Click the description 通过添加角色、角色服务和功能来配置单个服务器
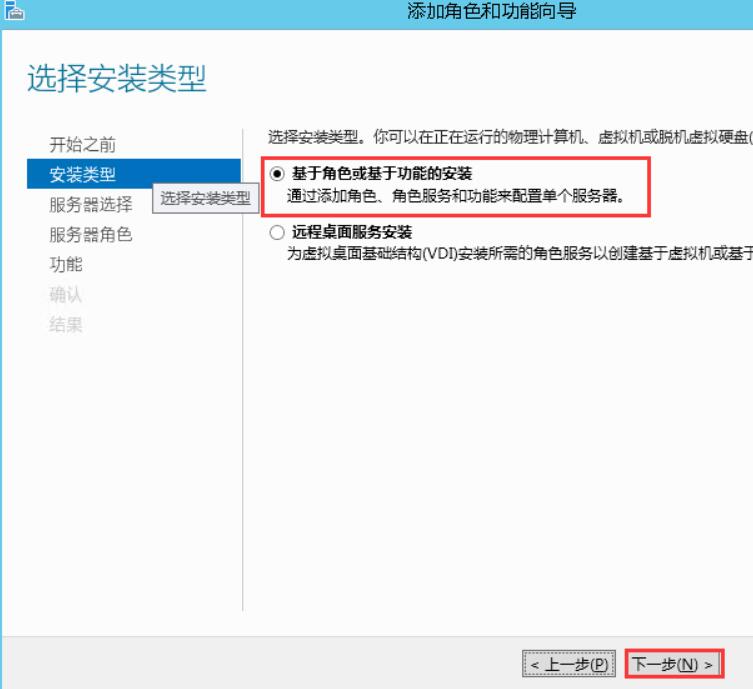 point(455,196)
